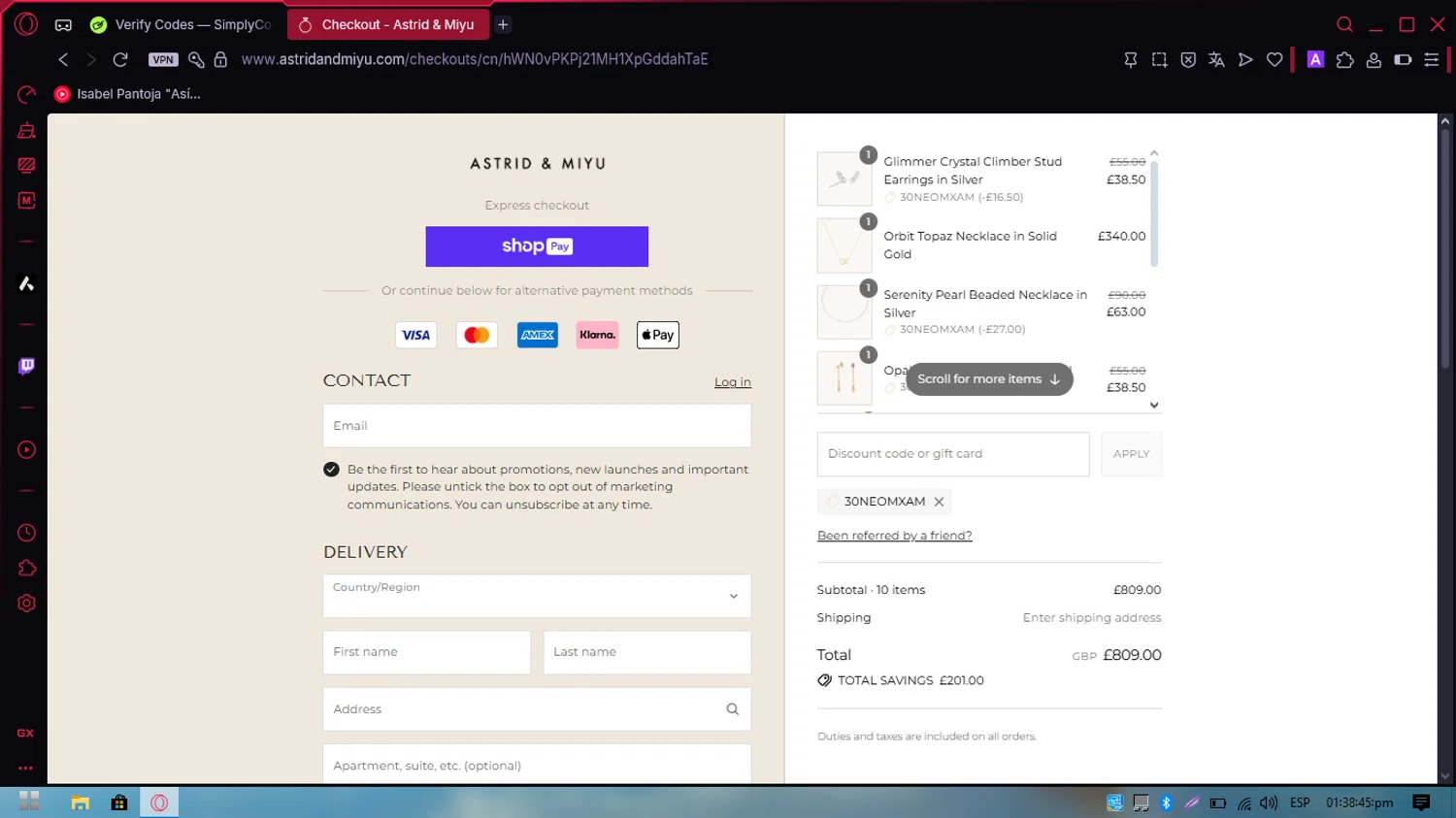Open File Explorer from taskbar

pyautogui.click(x=81, y=802)
